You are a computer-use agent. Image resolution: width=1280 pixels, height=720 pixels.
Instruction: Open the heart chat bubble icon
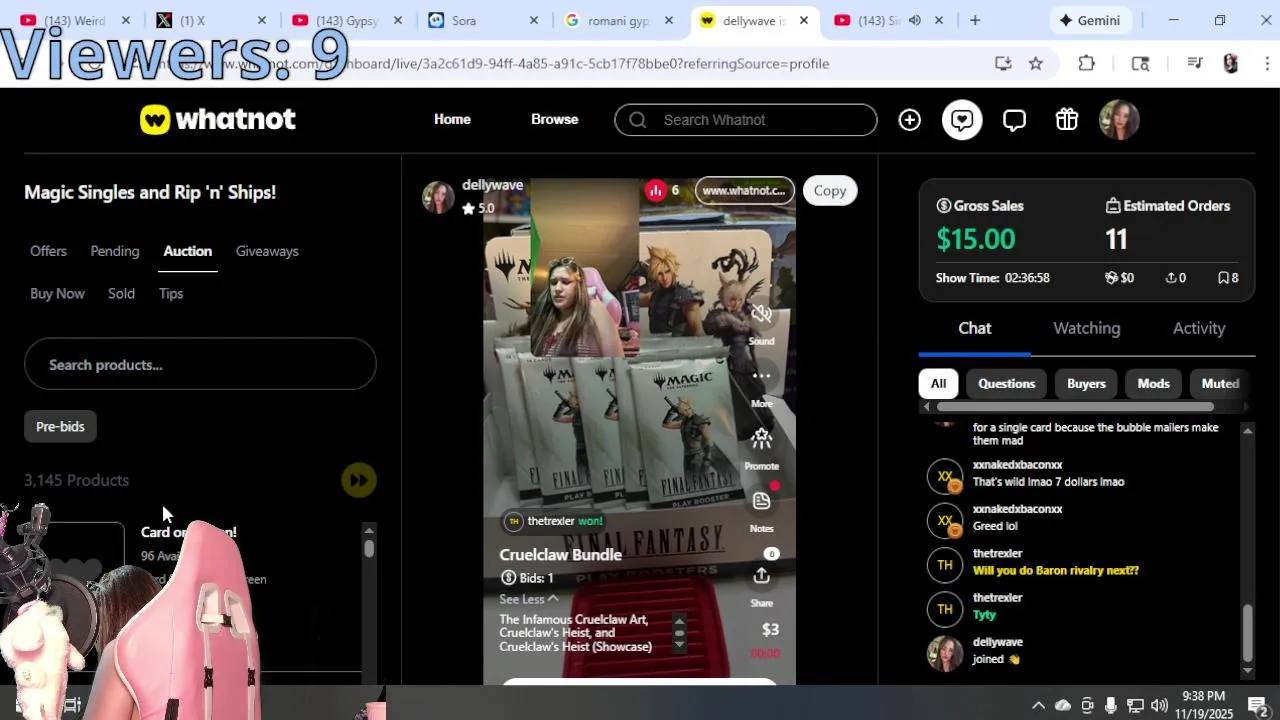tap(962, 120)
